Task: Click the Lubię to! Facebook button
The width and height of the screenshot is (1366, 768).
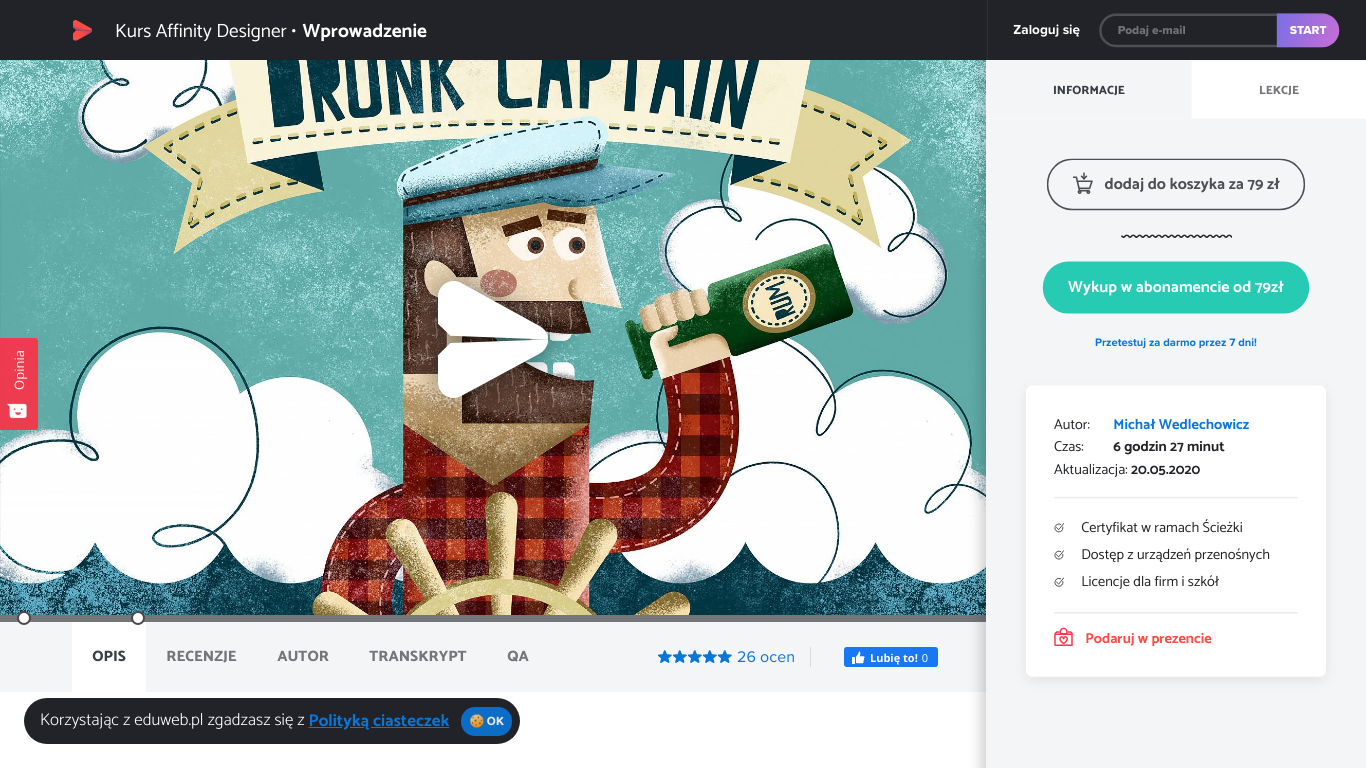Action: pyautogui.click(x=891, y=658)
